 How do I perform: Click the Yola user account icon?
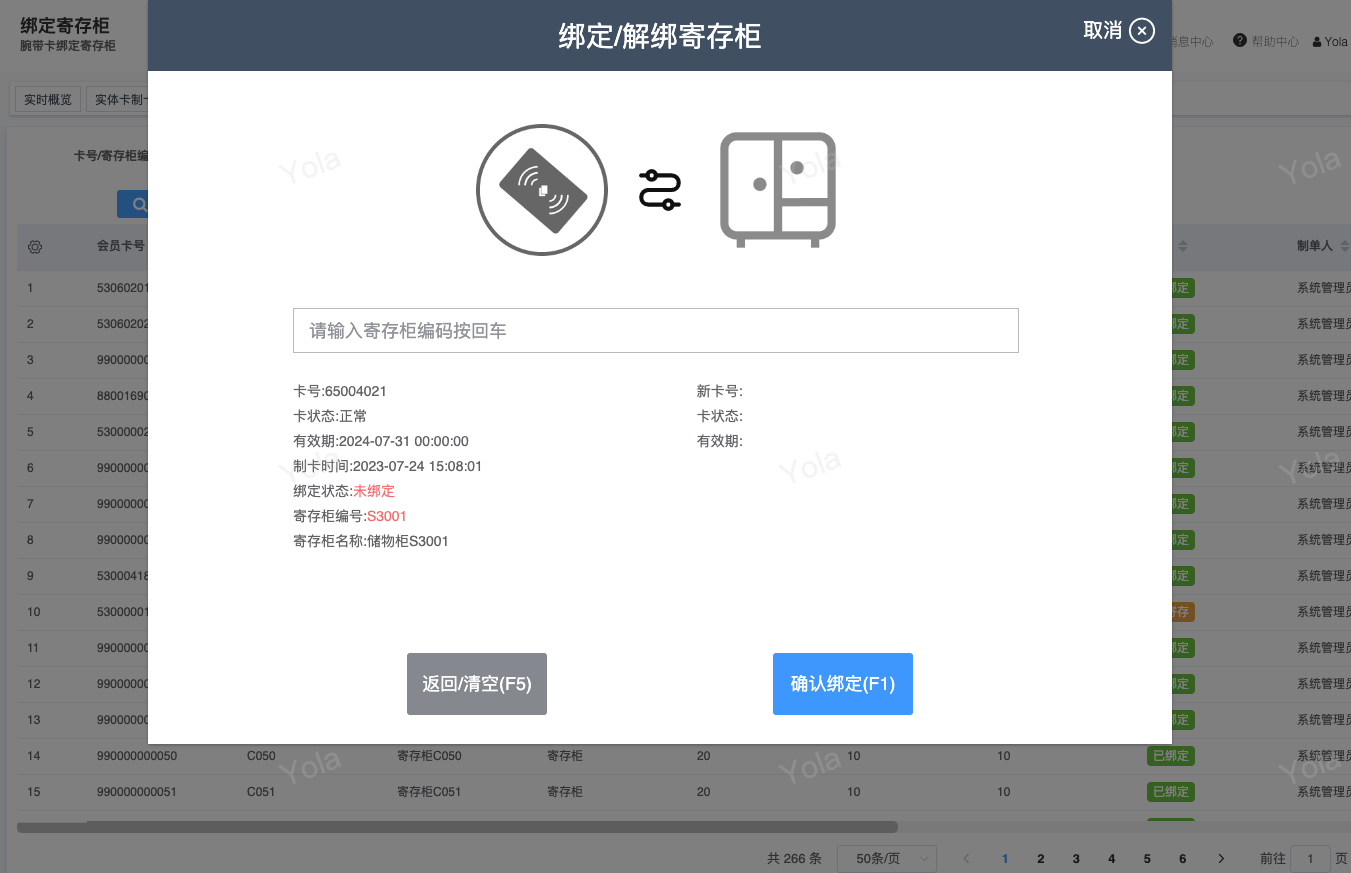coord(1317,42)
